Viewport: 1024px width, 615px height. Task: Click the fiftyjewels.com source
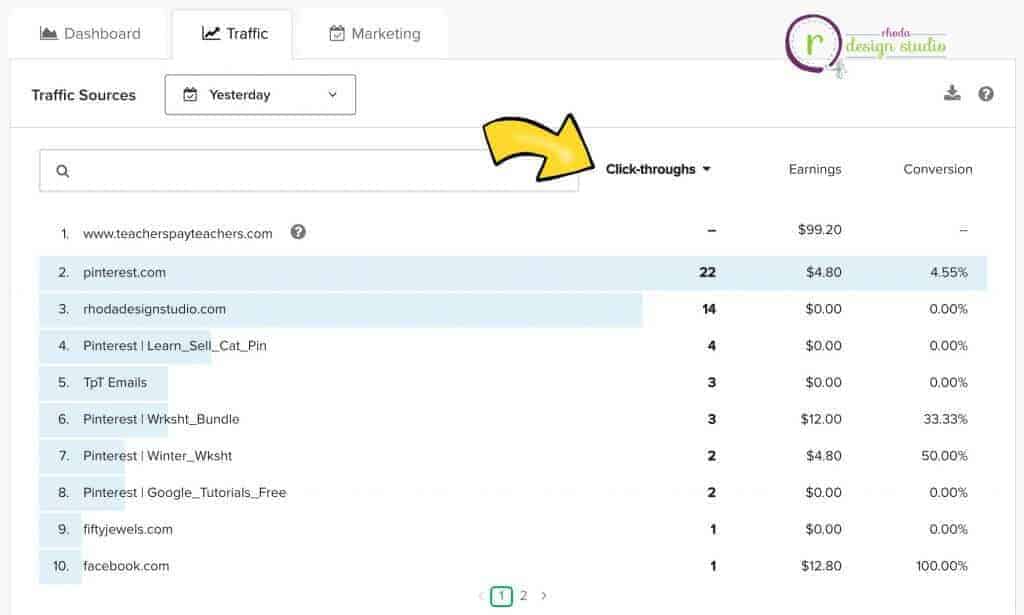click(x=128, y=529)
